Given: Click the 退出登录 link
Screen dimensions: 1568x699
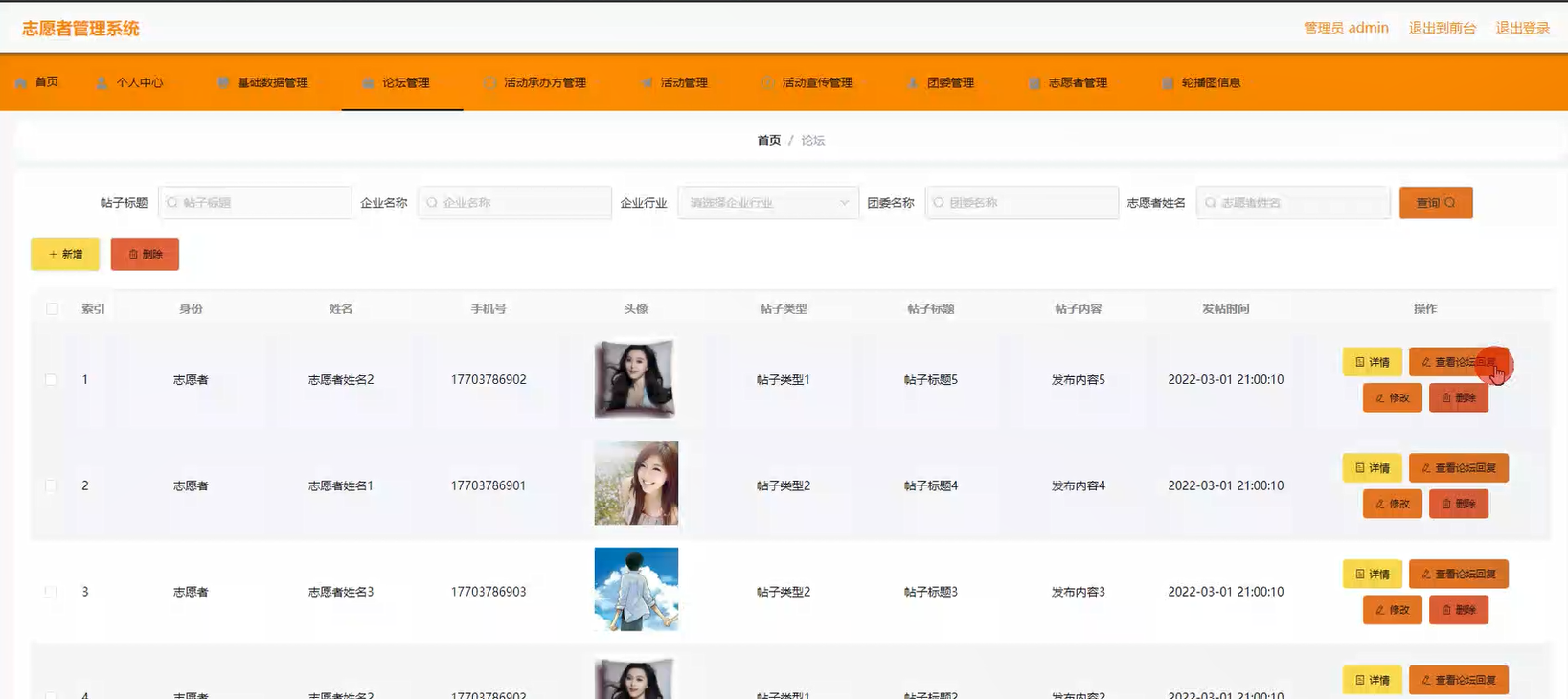Looking at the screenshot, I should click(x=1522, y=28).
